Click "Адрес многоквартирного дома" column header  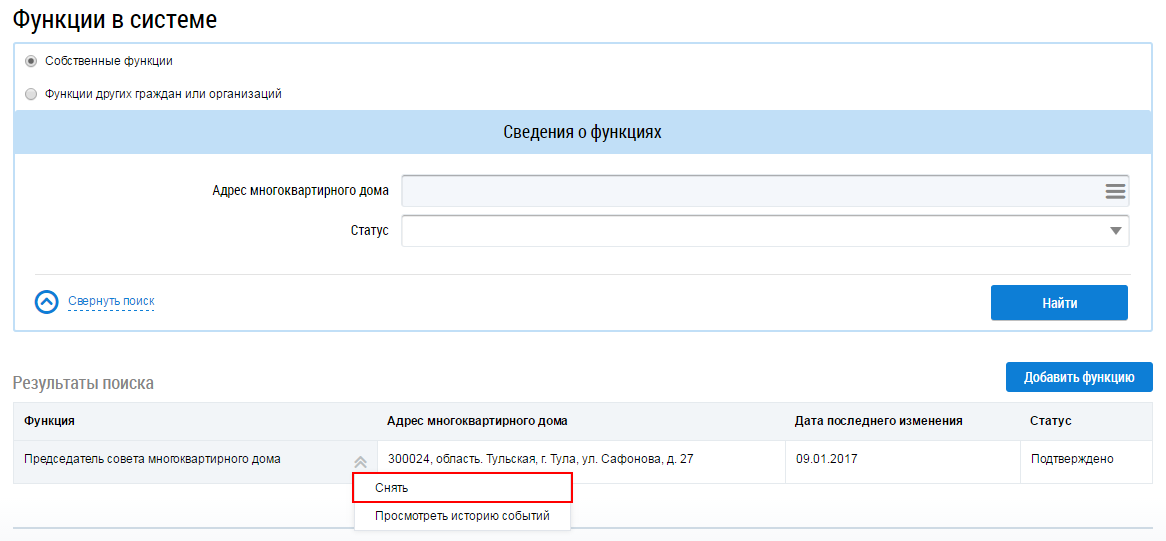[477, 421]
